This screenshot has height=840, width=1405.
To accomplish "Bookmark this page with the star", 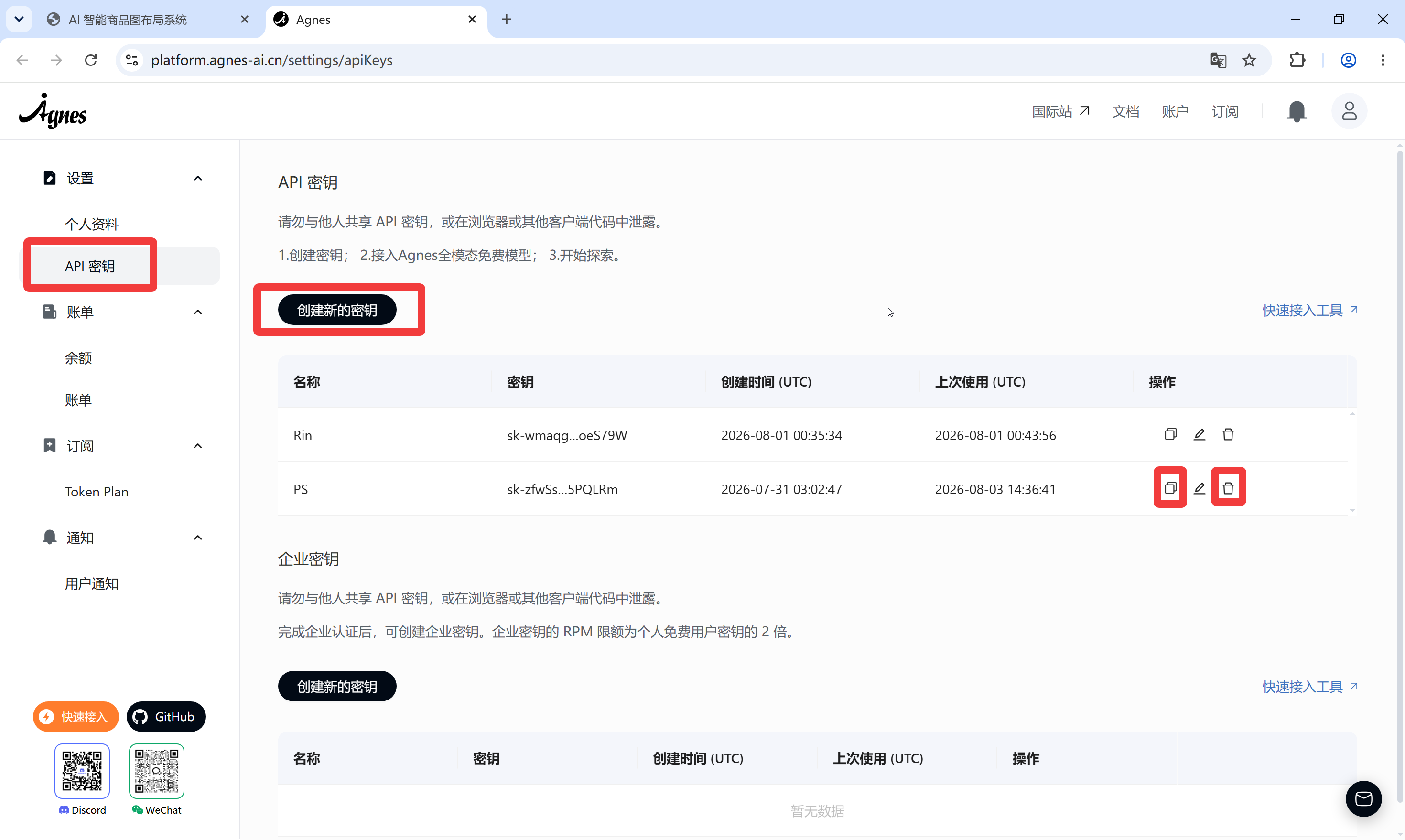I will (1249, 60).
